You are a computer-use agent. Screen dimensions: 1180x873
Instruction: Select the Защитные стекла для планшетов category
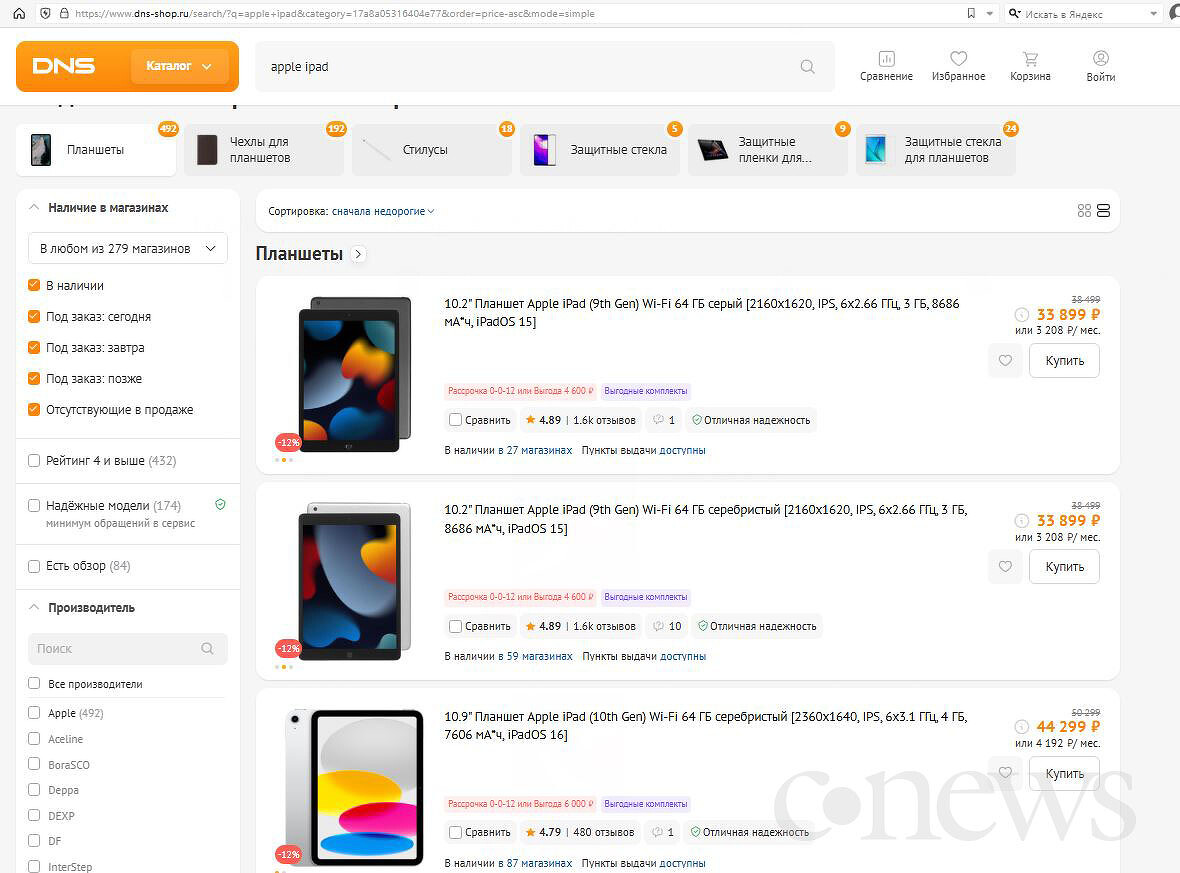(x=935, y=150)
